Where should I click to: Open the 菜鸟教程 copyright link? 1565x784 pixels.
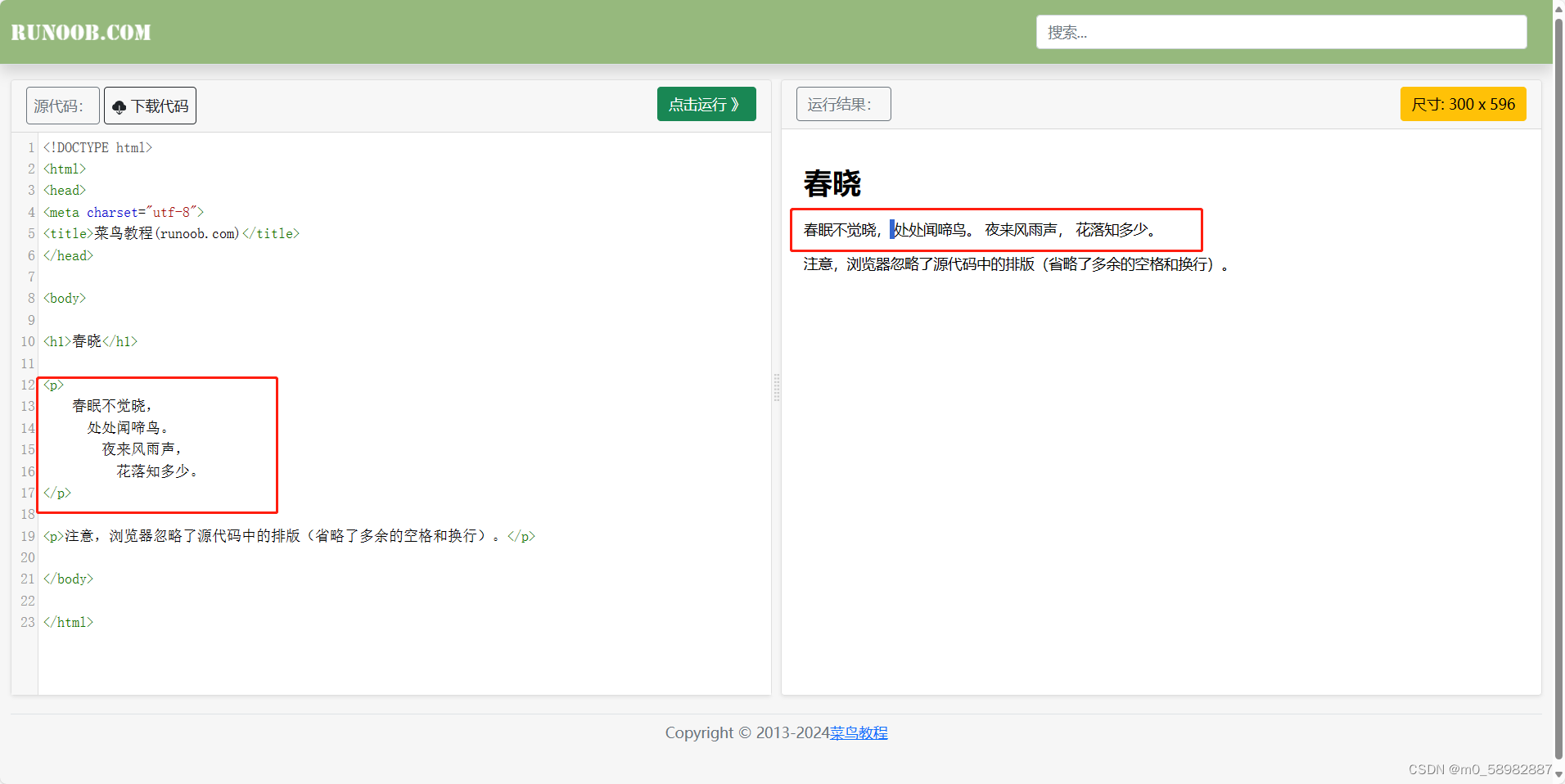858,732
